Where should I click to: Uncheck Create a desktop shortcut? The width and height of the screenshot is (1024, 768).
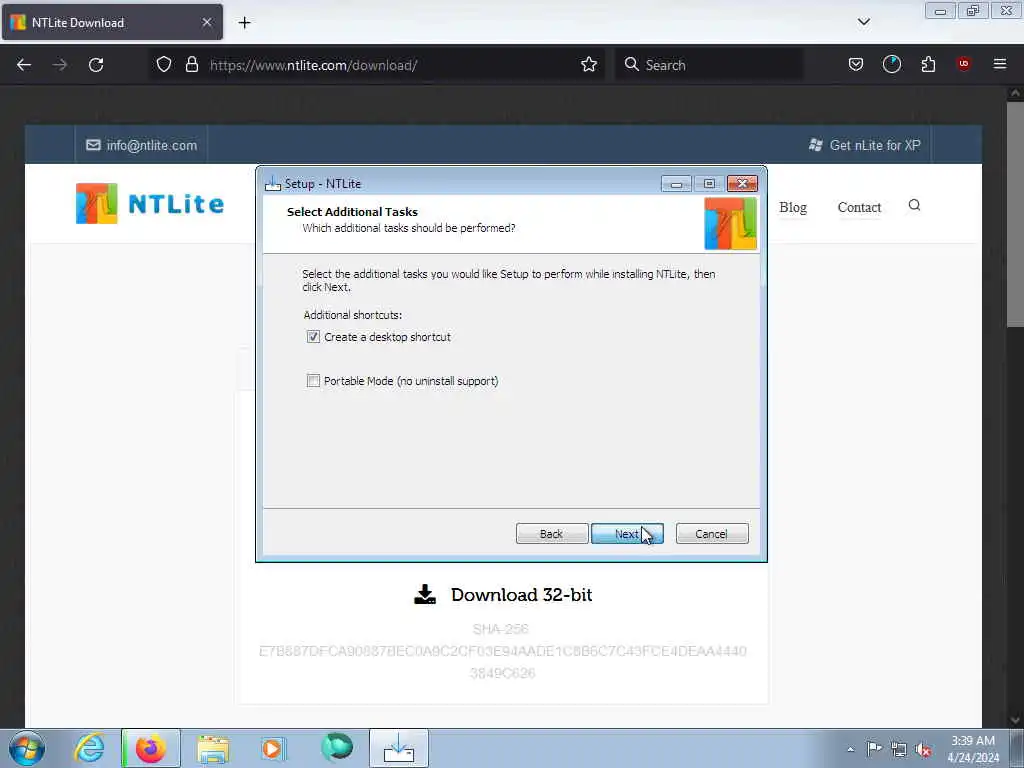coord(313,337)
